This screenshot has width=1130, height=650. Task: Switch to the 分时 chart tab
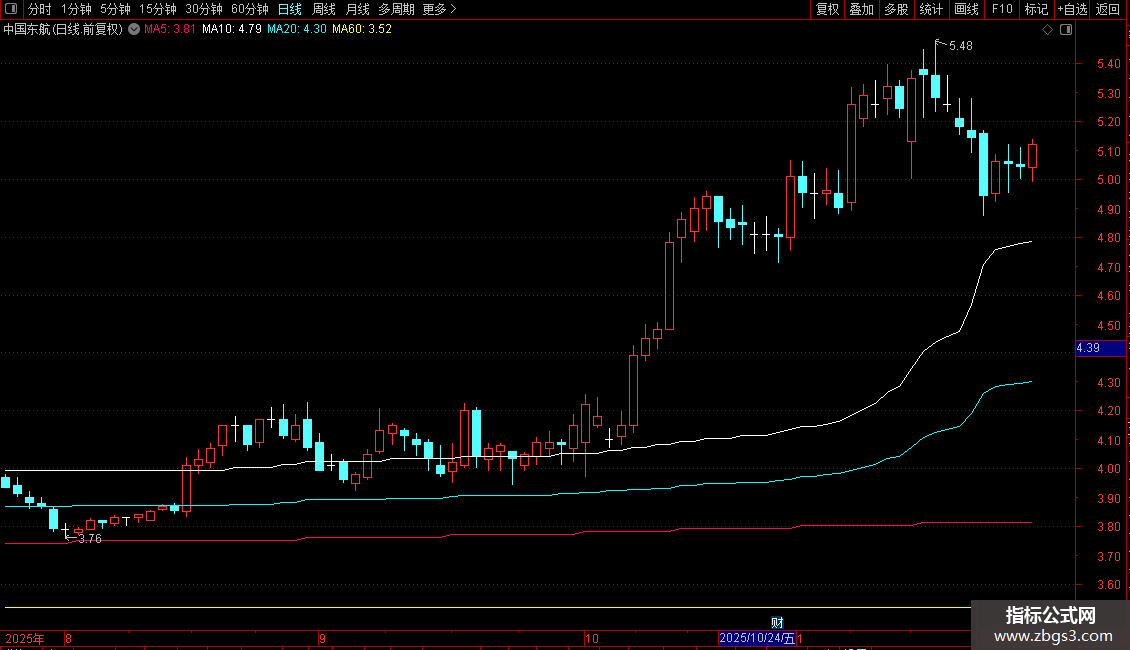tap(40, 9)
